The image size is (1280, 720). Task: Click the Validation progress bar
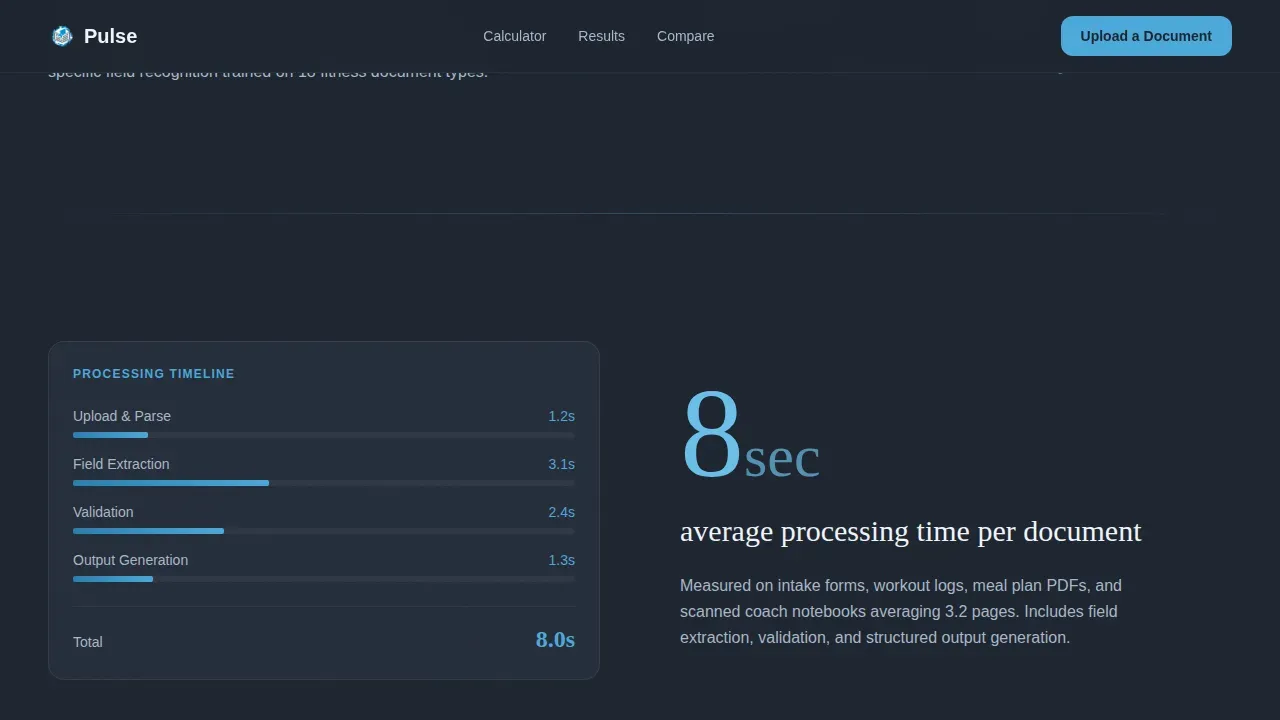pos(324,531)
